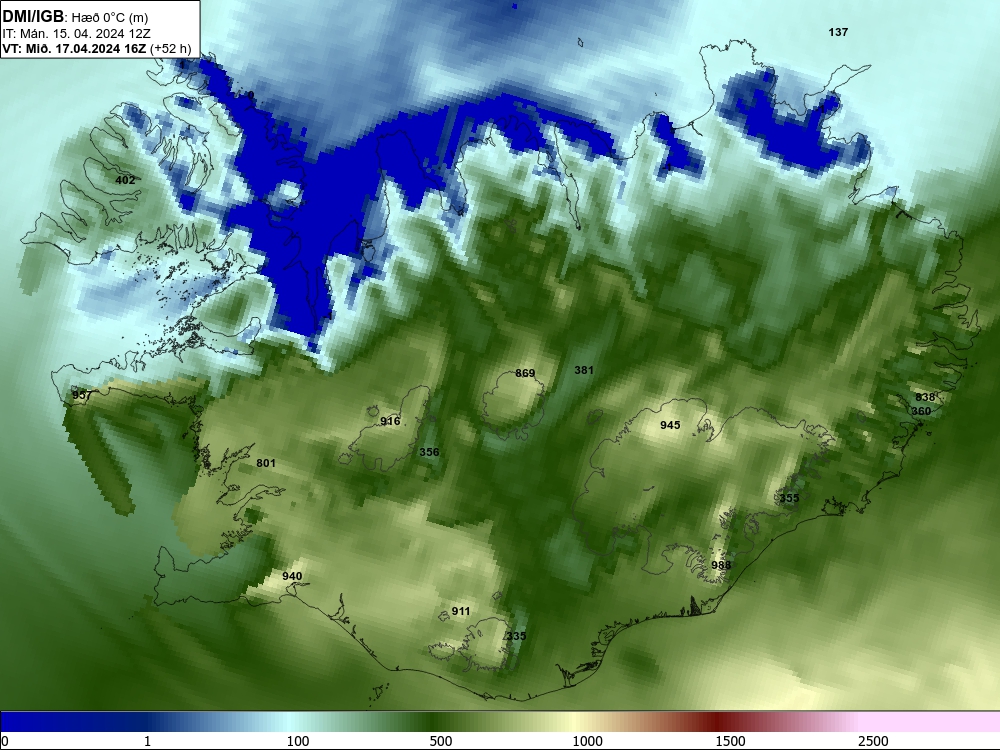Click the map value '945'
1000x750 pixels.
(x=670, y=425)
